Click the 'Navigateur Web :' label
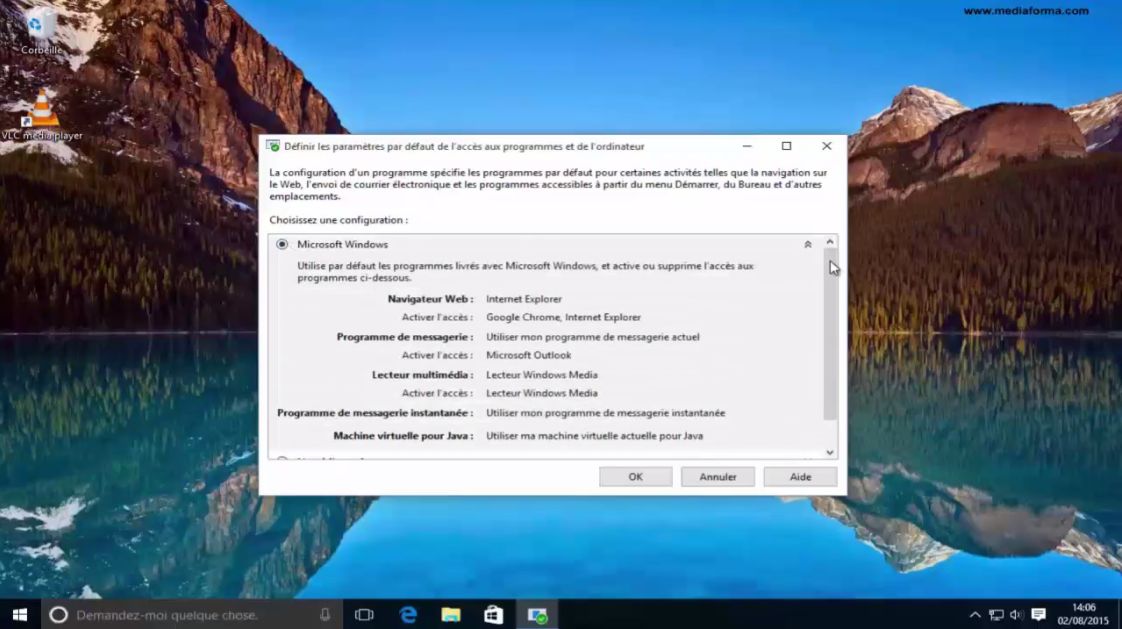Image resolution: width=1122 pixels, height=629 pixels. 430,299
